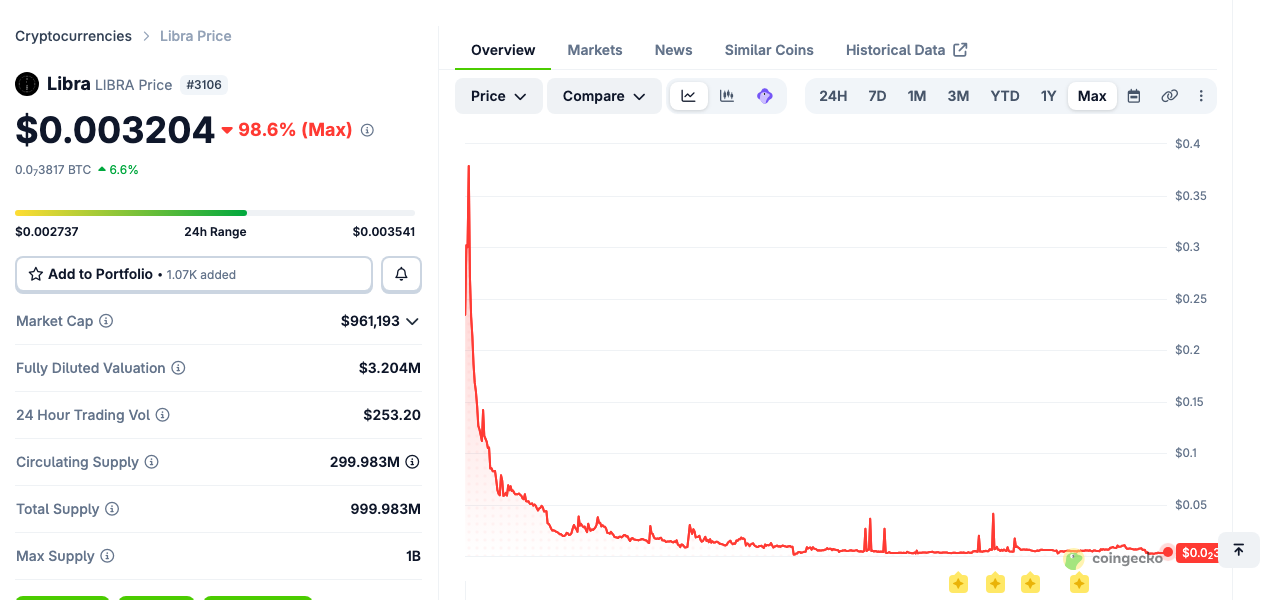
Task: Click the $0.003204 price text
Action: click(x=115, y=130)
